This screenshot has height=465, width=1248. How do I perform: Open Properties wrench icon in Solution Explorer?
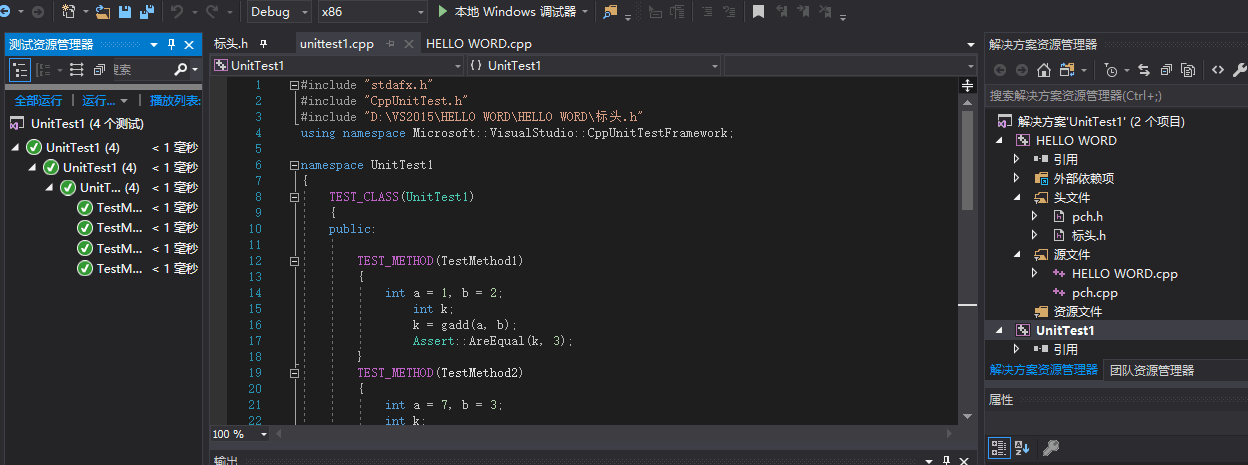[x=1240, y=70]
